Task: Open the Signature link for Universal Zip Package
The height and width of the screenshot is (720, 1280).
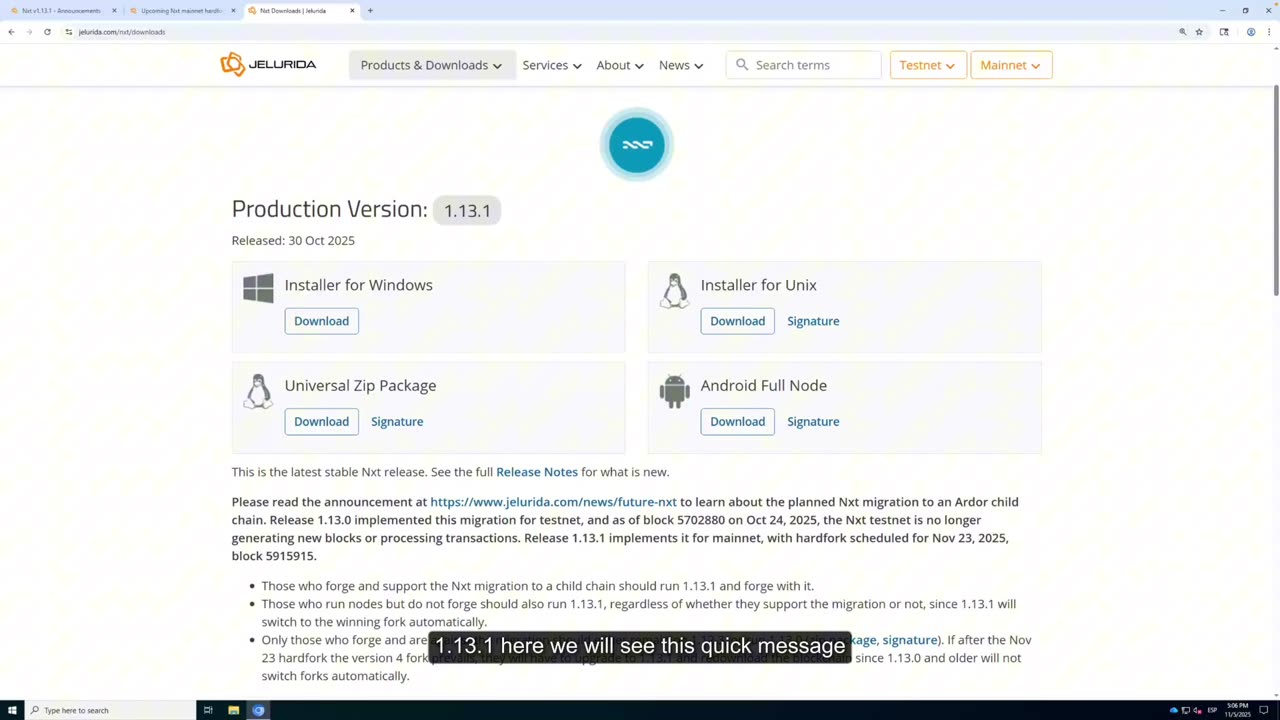Action: (397, 421)
